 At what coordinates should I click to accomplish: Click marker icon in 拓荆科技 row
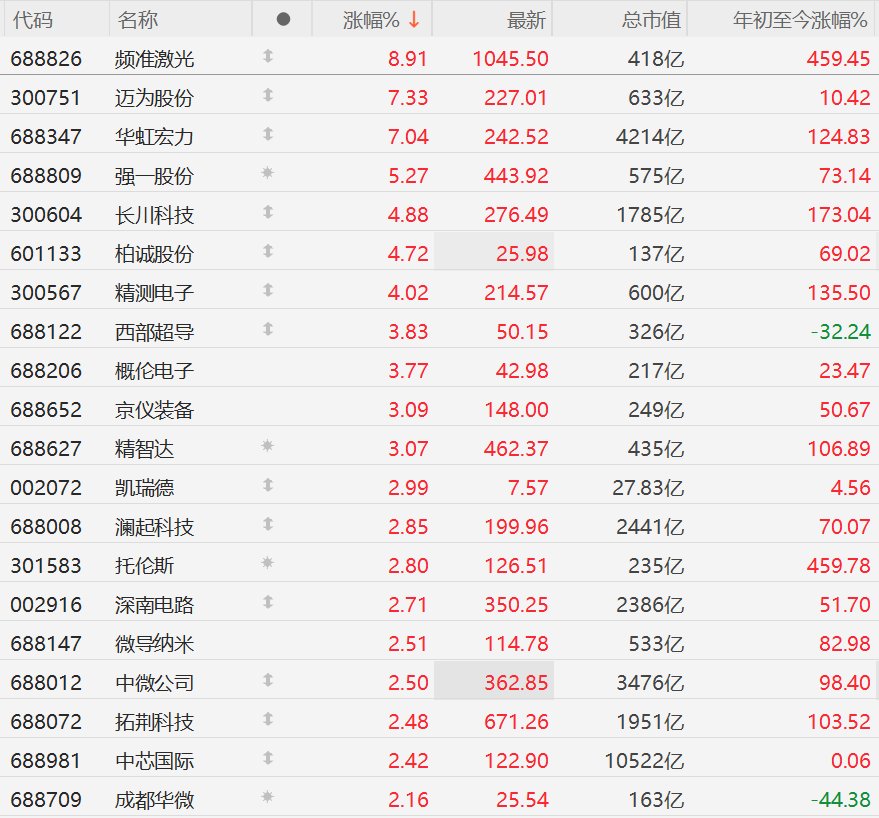pos(268,719)
